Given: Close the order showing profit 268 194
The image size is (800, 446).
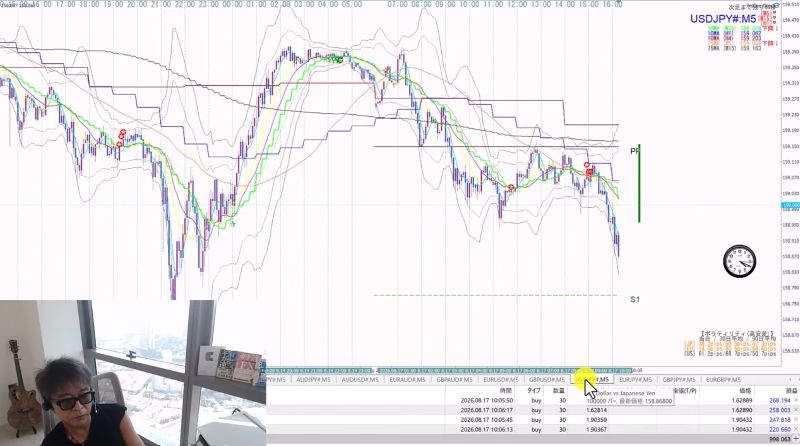Looking at the screenshot, I should point(796,401).
